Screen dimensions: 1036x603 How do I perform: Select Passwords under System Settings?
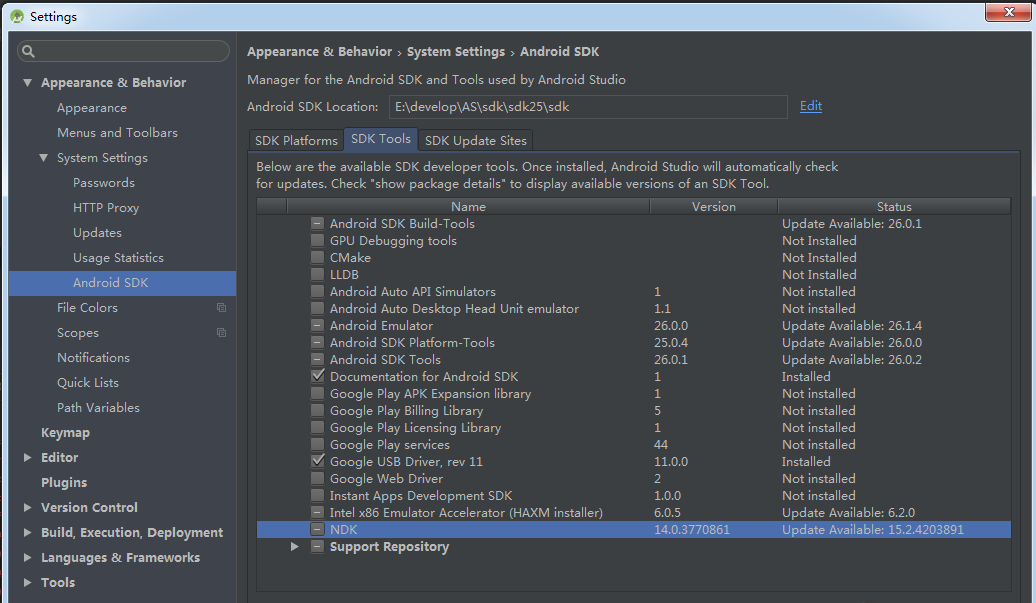click(104, 183)
